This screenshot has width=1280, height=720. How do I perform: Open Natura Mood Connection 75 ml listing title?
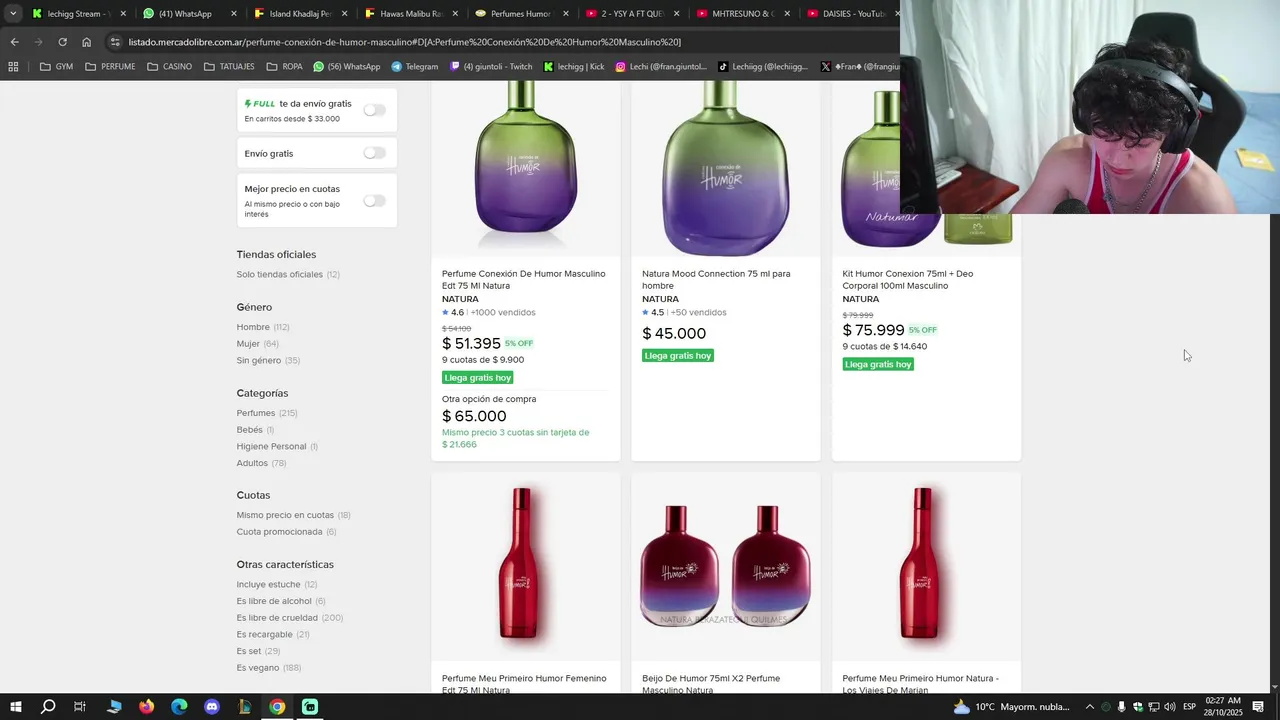point(716,280)
